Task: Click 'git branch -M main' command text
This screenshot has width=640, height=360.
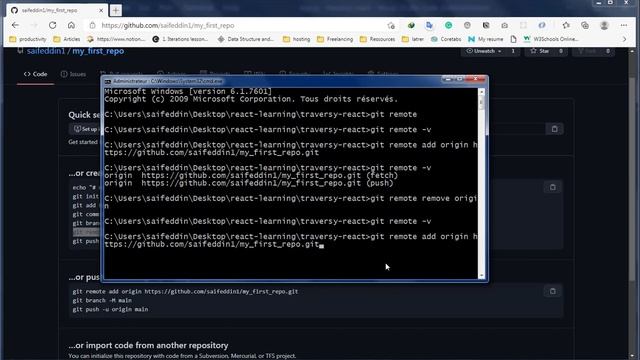Action: click(102, 300)
